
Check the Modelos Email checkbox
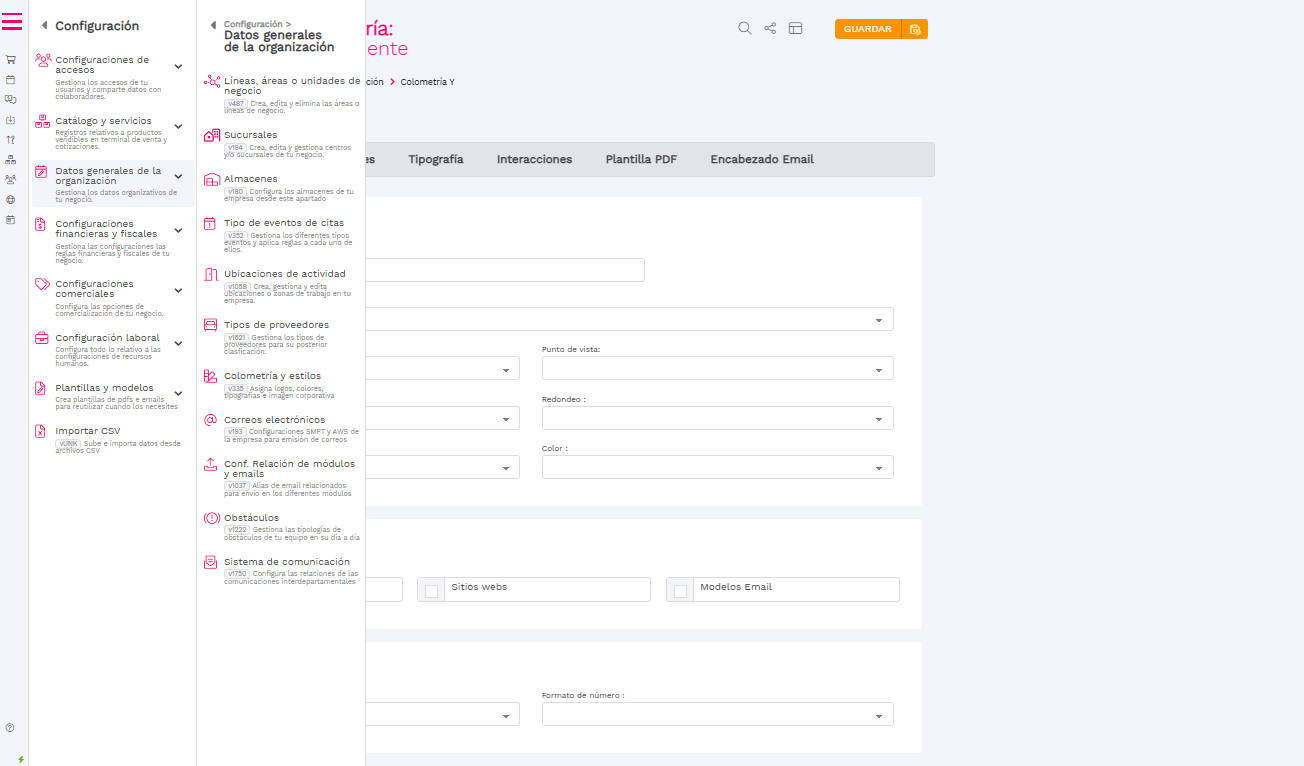tap(680, 591)
